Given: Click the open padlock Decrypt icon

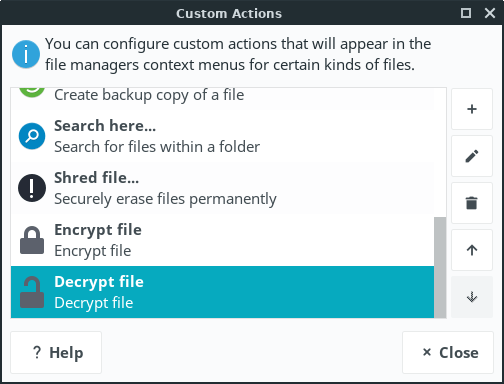Looking at the screenshot, I should [x=32, y=292].
